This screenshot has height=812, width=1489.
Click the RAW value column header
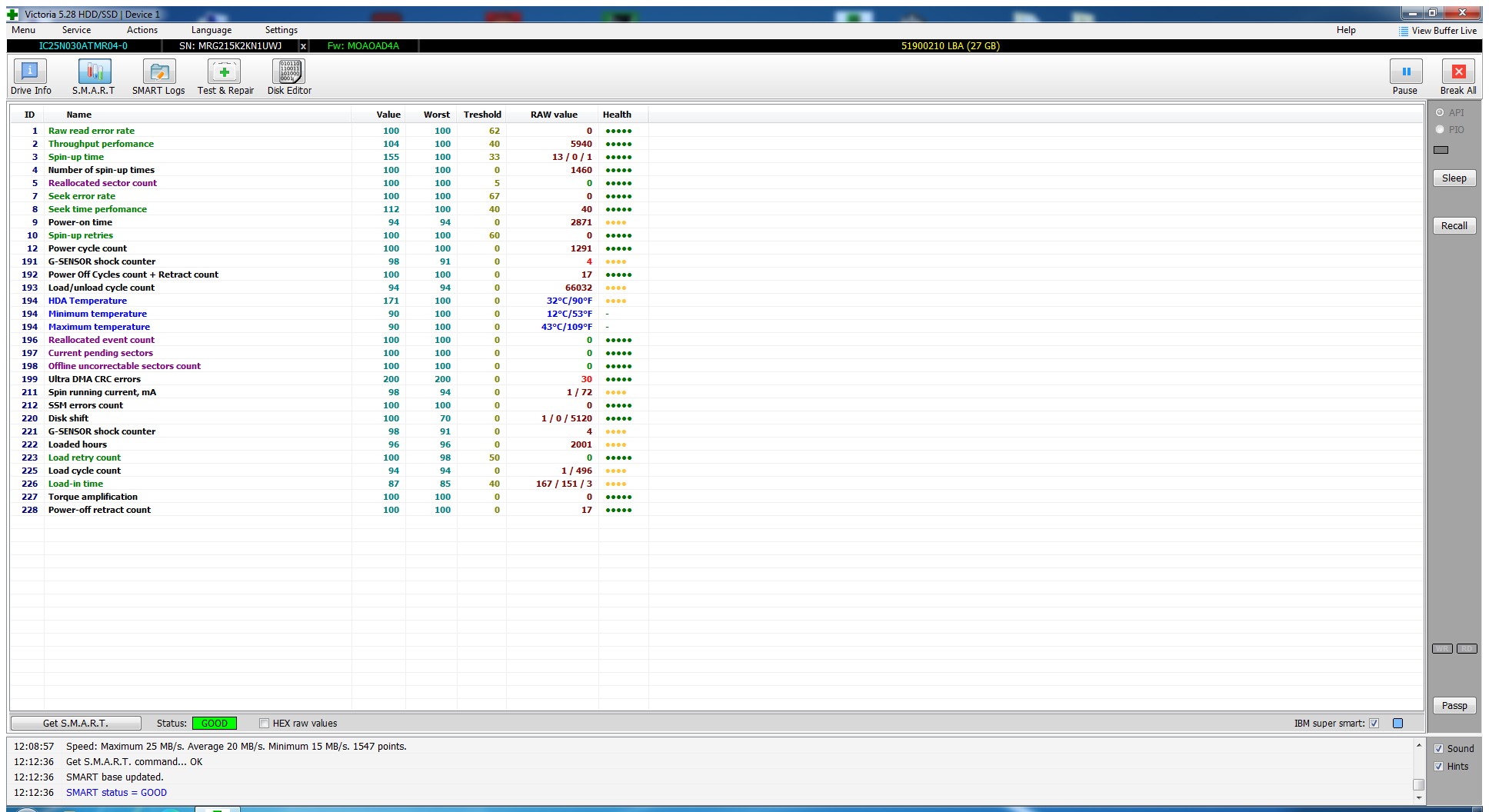[x=554, y=115]
